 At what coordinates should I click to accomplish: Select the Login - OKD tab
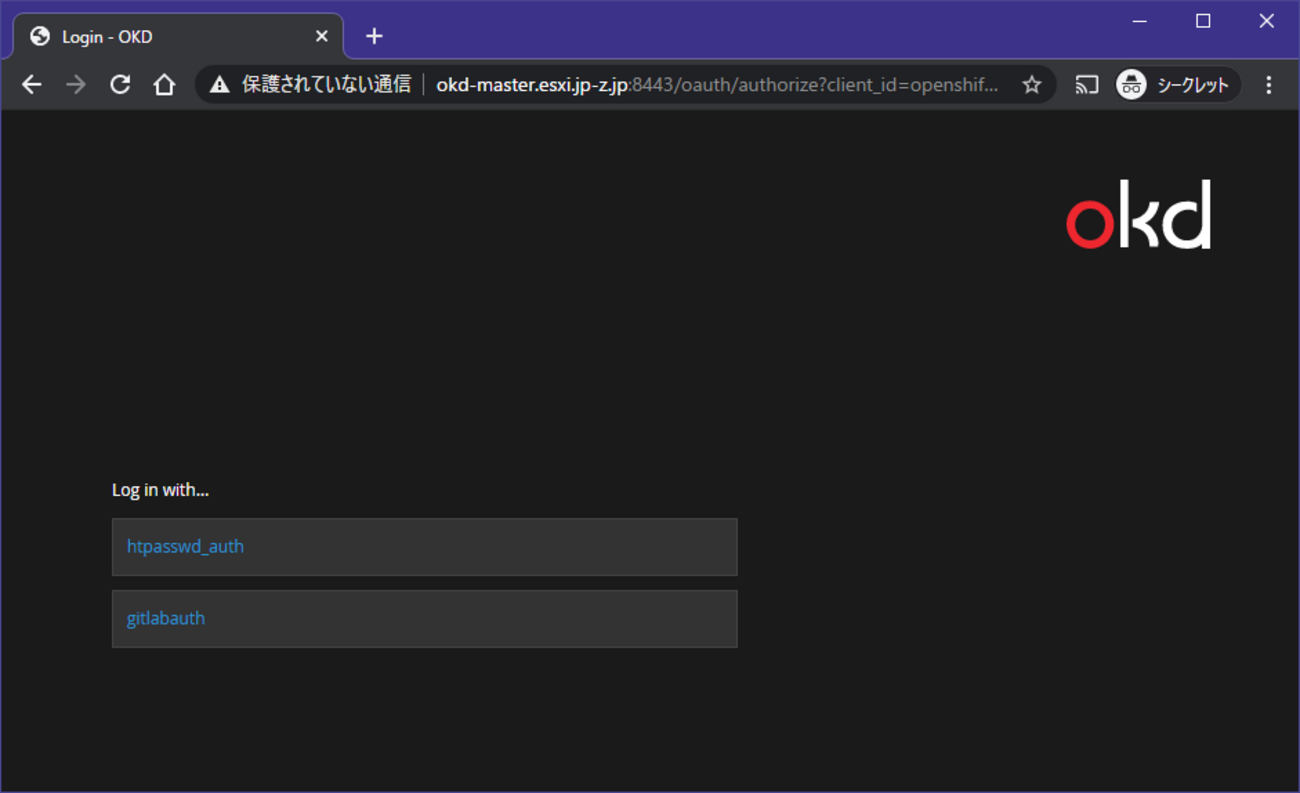pyautogui.click(x=179, y=36)
